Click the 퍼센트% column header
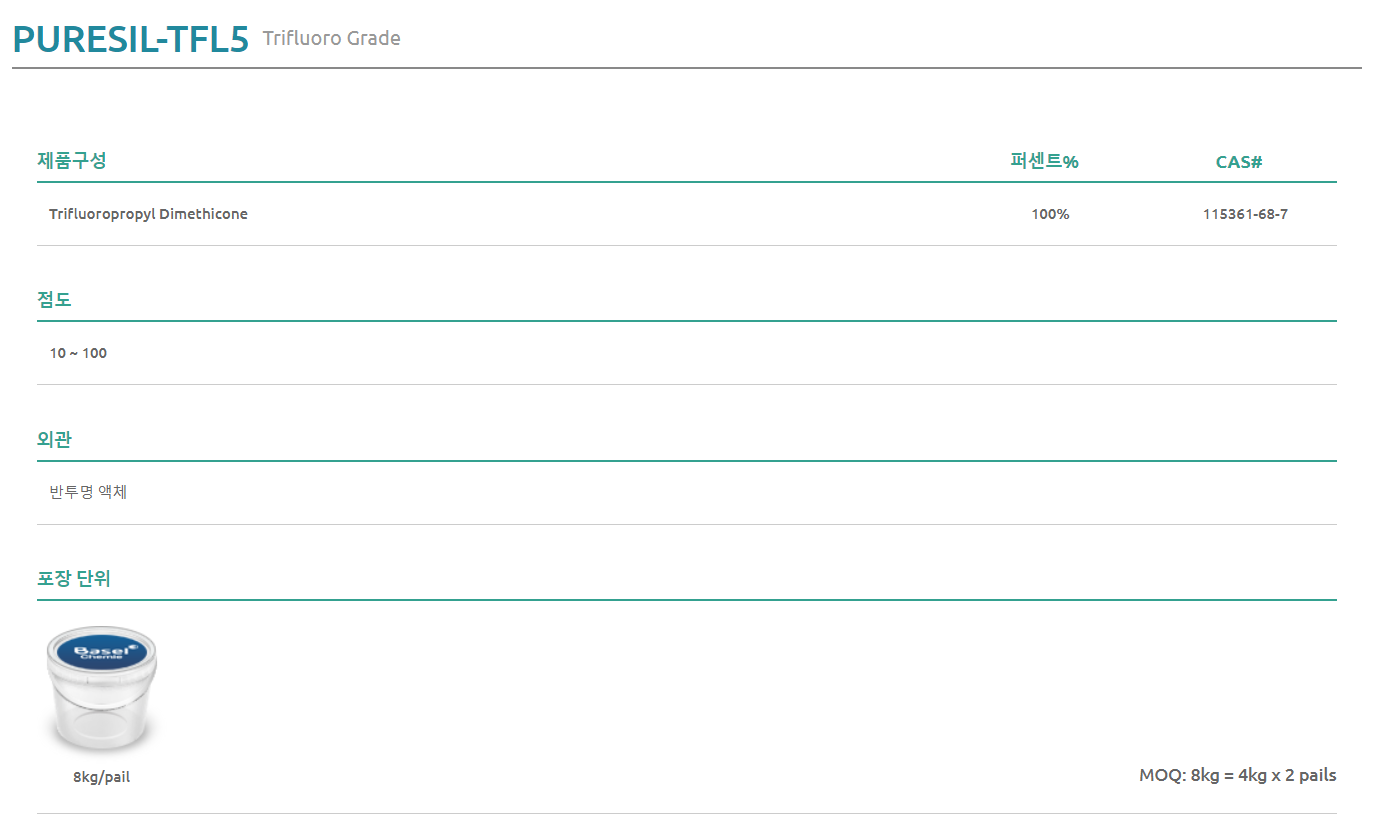1373x830 pixels. (1044, 161)
